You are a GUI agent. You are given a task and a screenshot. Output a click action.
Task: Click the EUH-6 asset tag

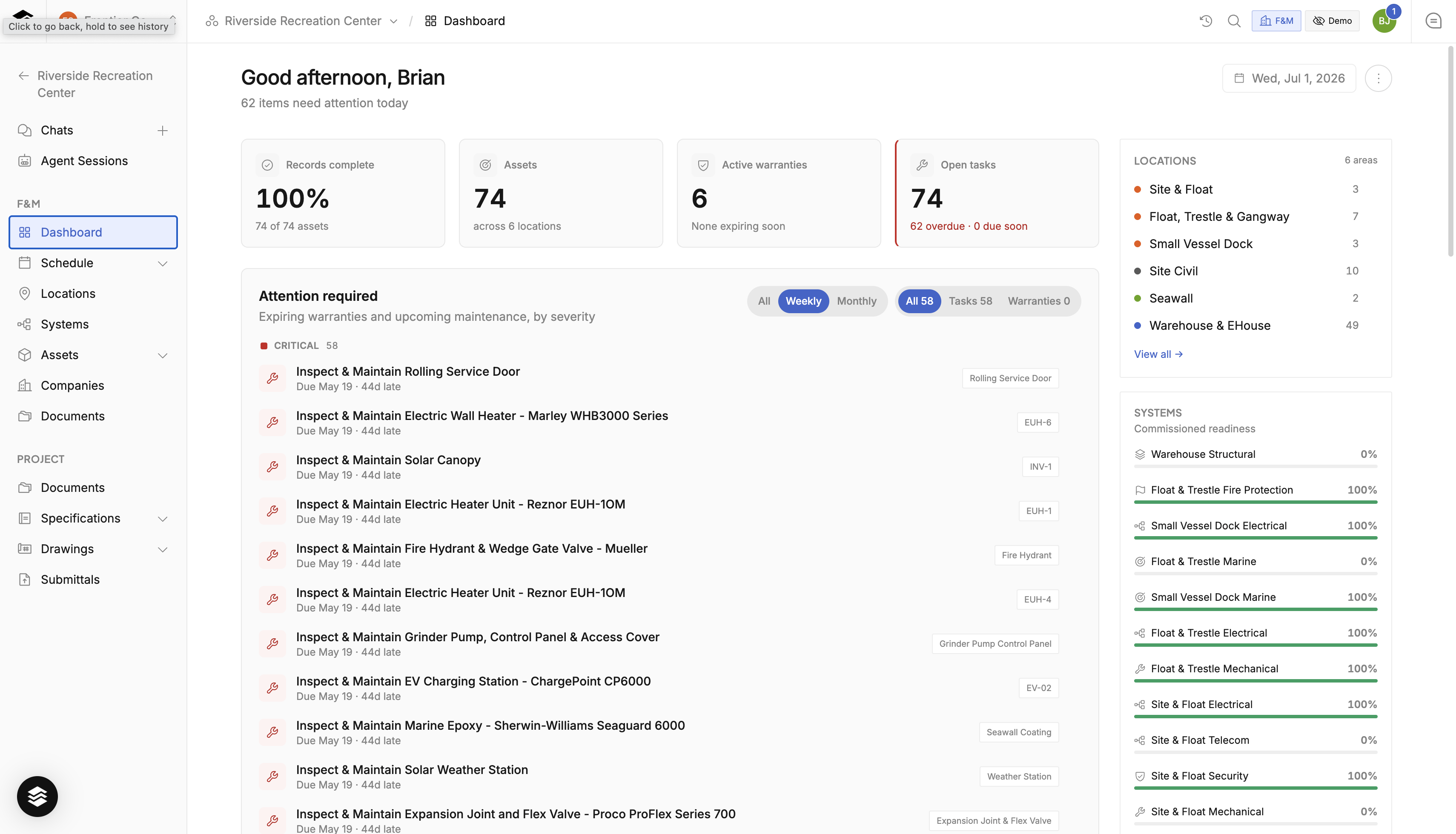click(1037, 423)
